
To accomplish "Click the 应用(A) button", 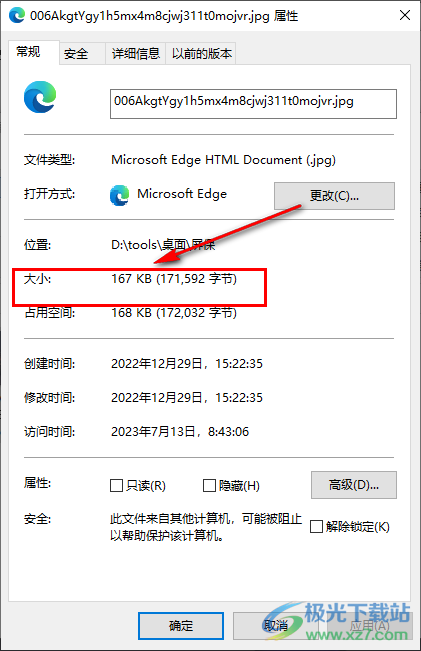I will (370, 626).
